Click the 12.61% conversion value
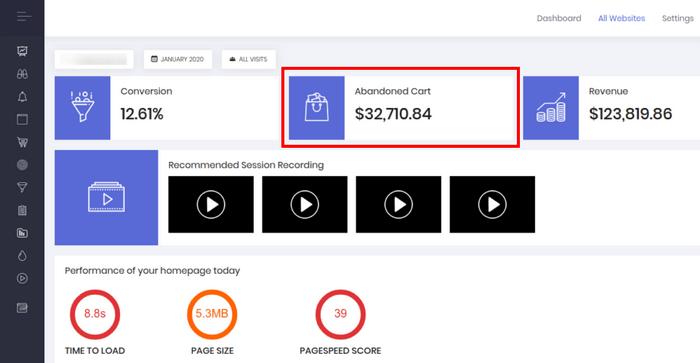This screenshot has height=363, width=700. [142, 114]
